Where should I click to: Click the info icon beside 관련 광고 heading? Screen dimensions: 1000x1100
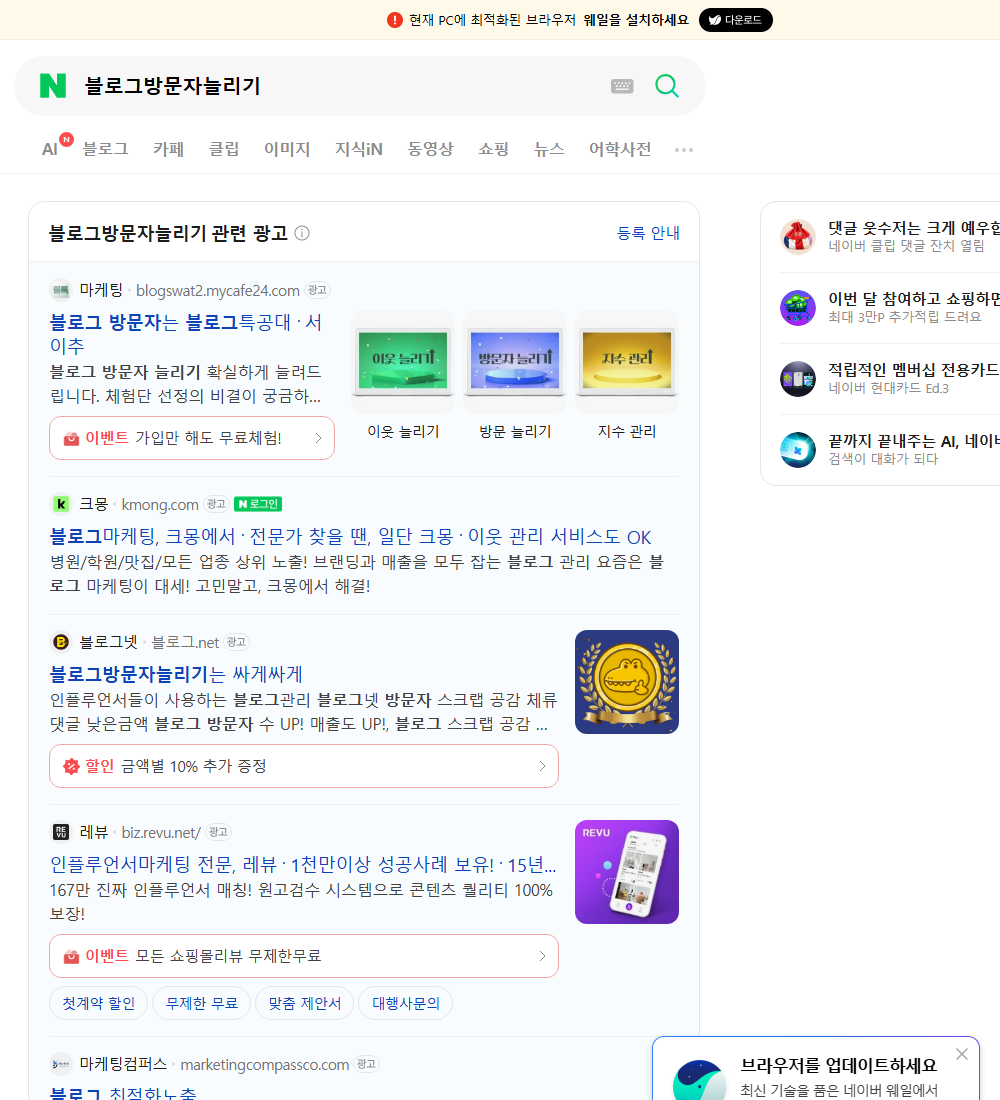click(x=302, y=233)
